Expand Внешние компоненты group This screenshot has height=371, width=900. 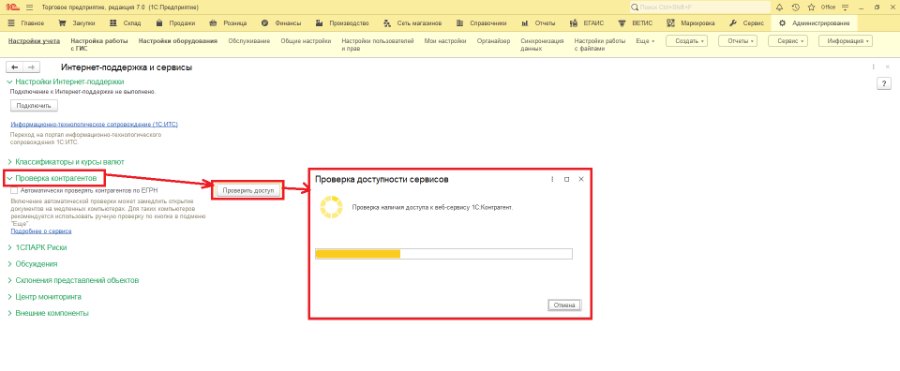[52, 313]
